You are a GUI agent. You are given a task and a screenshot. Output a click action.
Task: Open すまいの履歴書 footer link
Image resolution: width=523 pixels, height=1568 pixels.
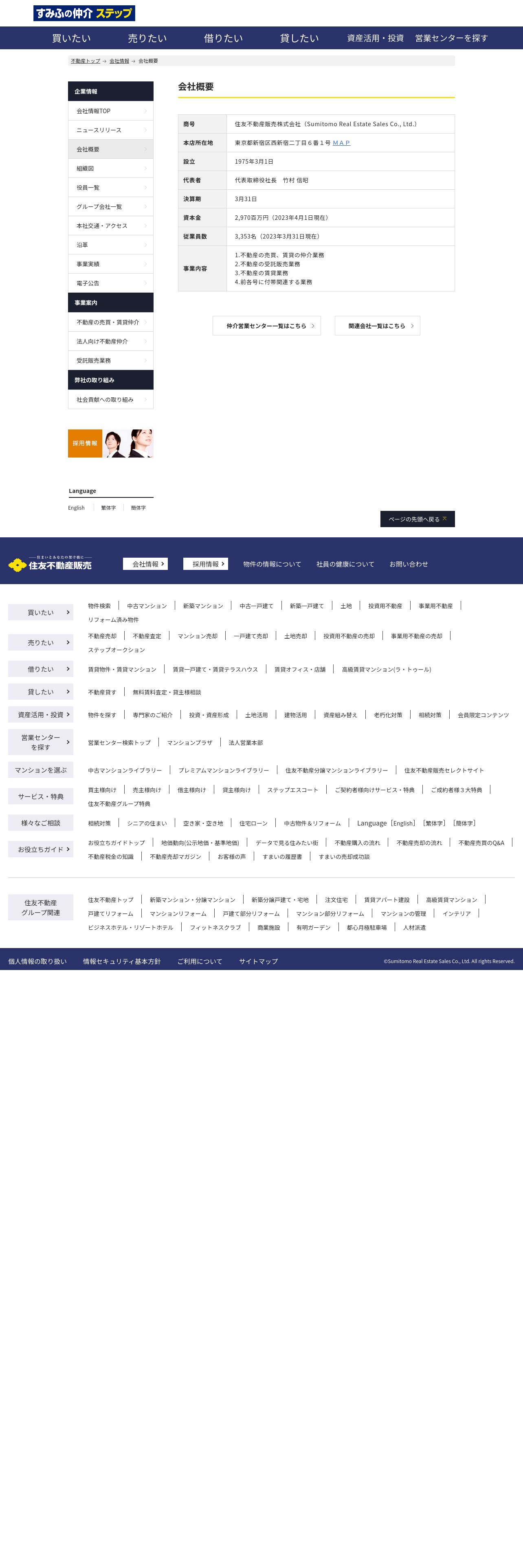[x=282, y=857]
